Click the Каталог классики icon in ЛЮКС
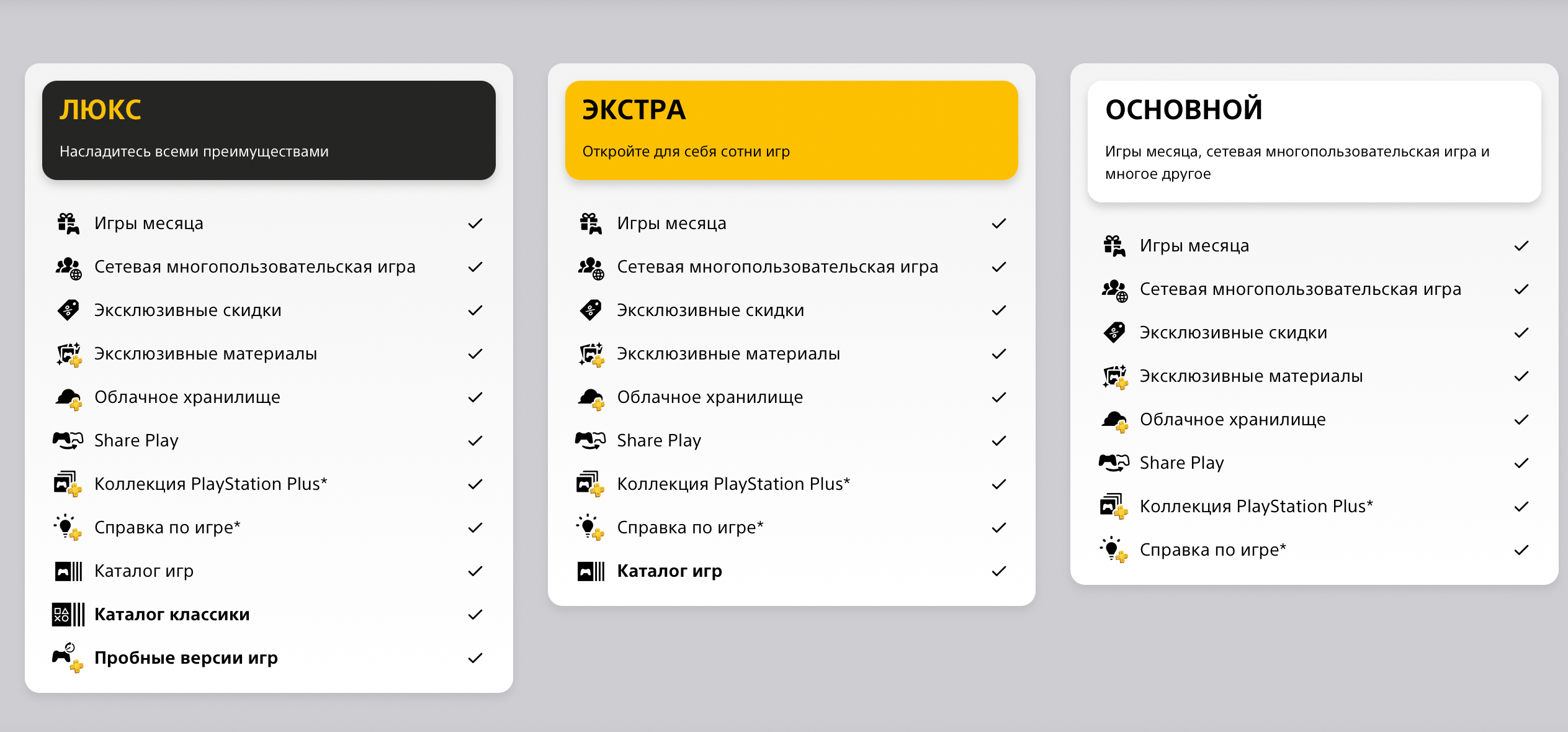The height and width of the screenshot is (732, 1568). (68, 615)
